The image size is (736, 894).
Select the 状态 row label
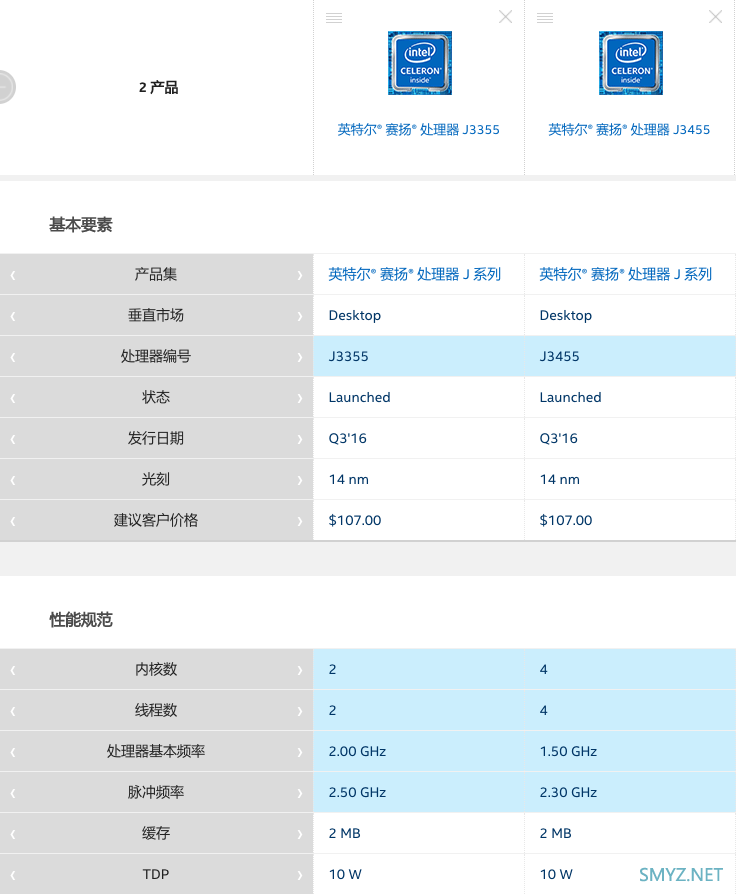click(156, 397)
